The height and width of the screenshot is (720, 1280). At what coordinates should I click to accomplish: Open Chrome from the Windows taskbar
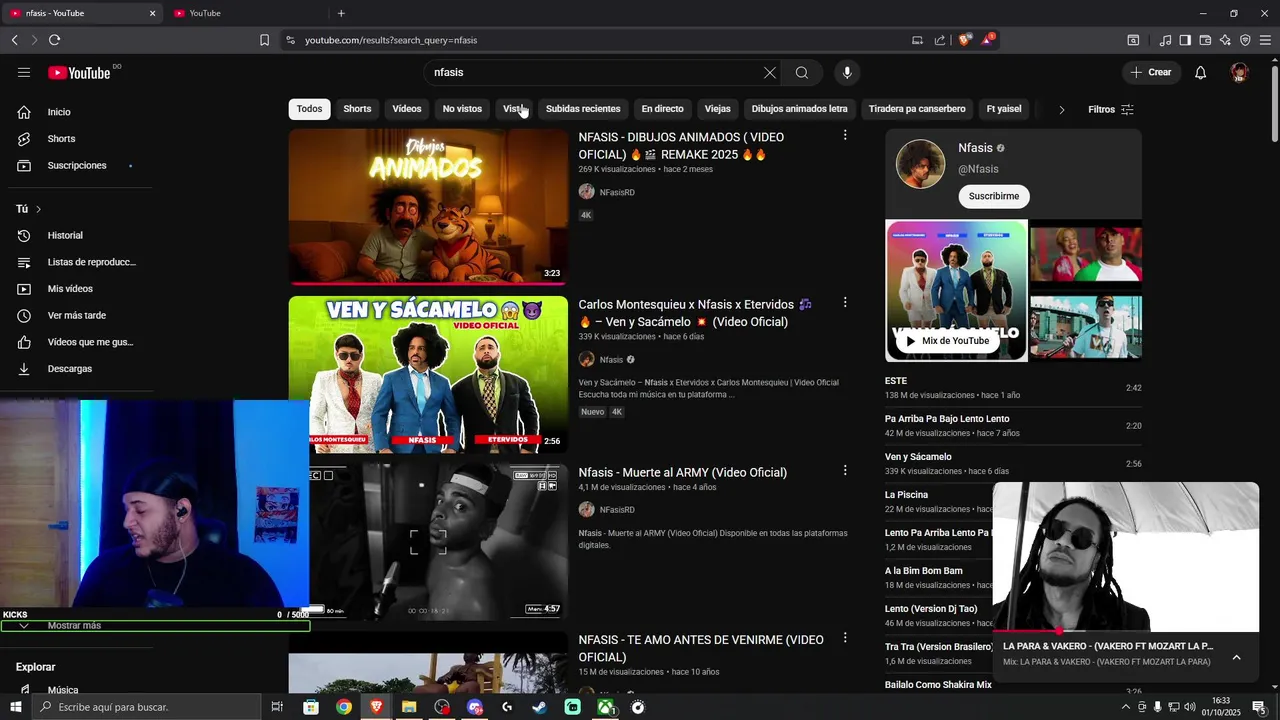(x=344, y=707)
